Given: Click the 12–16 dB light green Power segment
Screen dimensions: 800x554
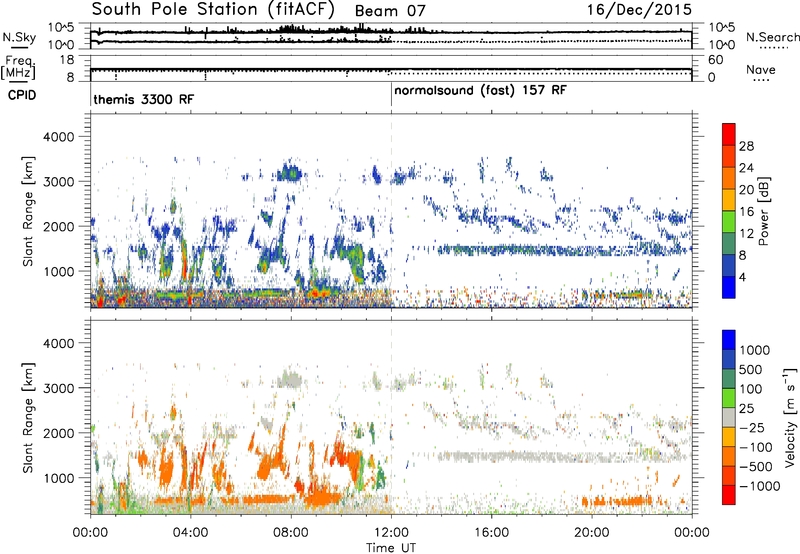Looking at the screenshot, I should (x=729, y=221).
